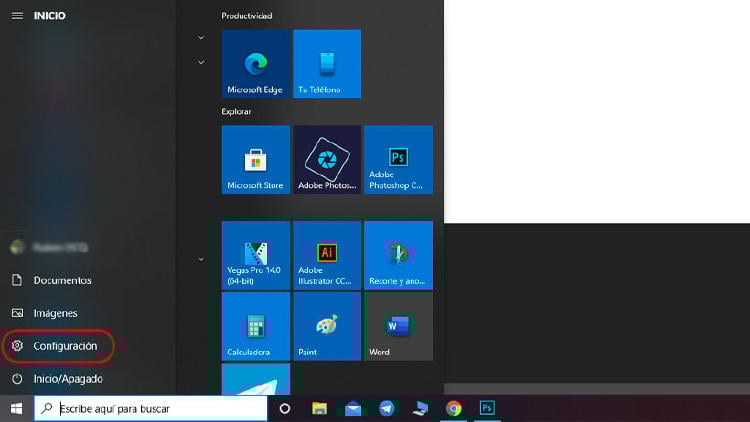Click the taskbar search box

(152, 408)
